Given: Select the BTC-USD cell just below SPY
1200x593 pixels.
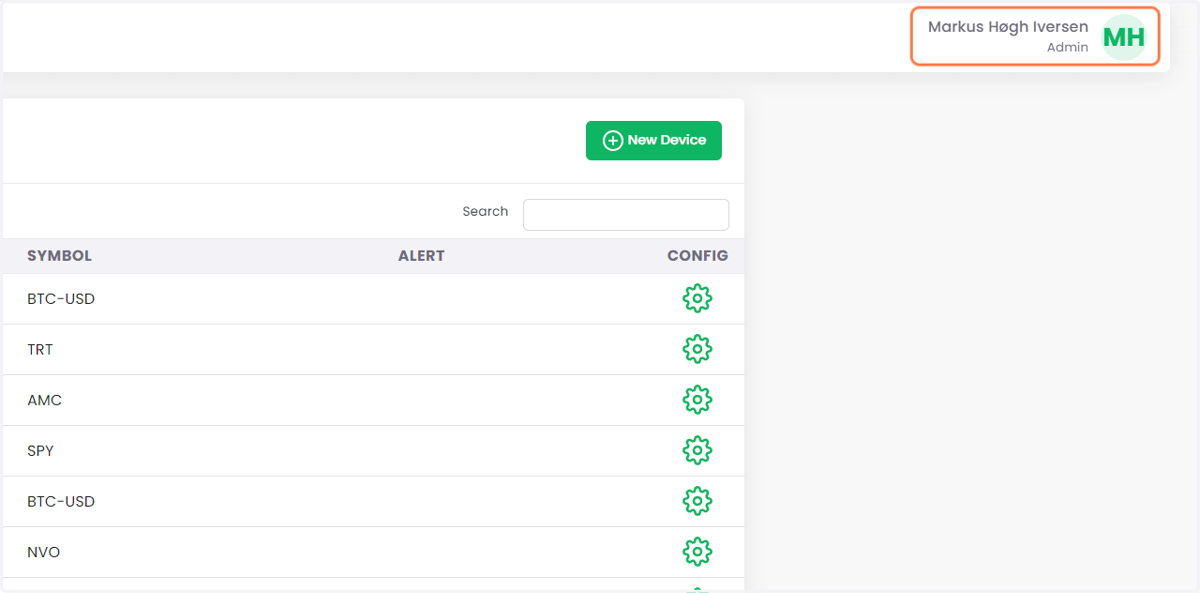Looking at the screenshot, I should click(61, 501).
